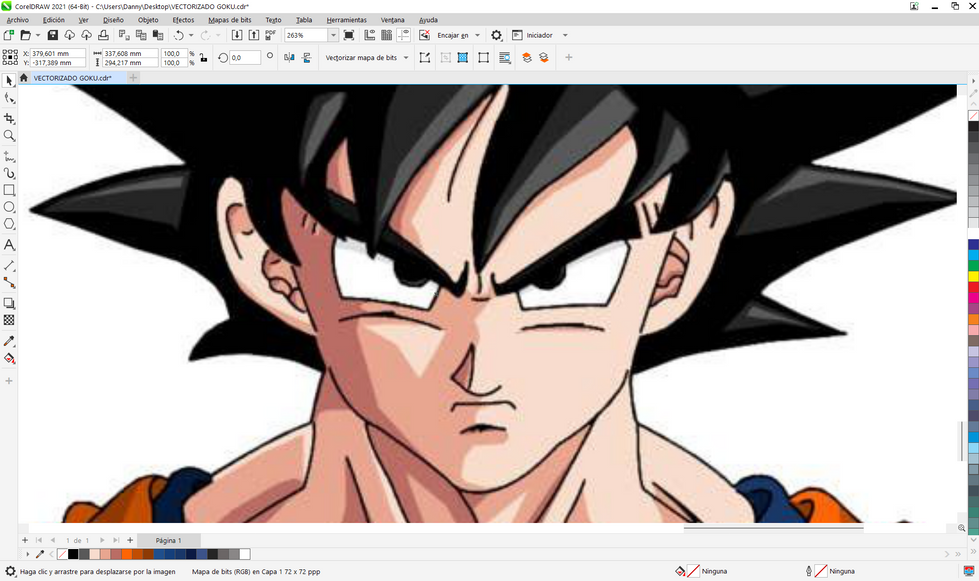The image size is (979, 581).
Task: Click the Mirror horizontally icon
Action: (289, 57)
